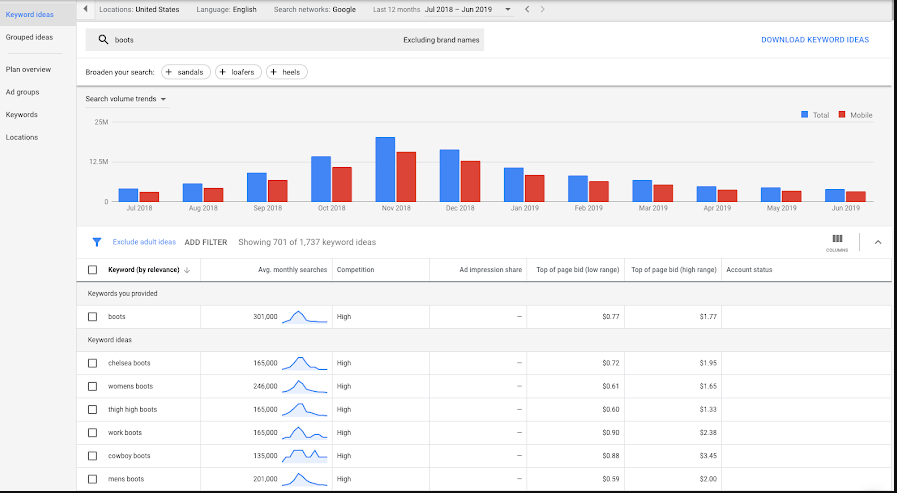The height and width of the screenshot is (493, 897).
Task: Open Ad groups in sidebar
Action: pyautogui.click(x=22, y=92)
